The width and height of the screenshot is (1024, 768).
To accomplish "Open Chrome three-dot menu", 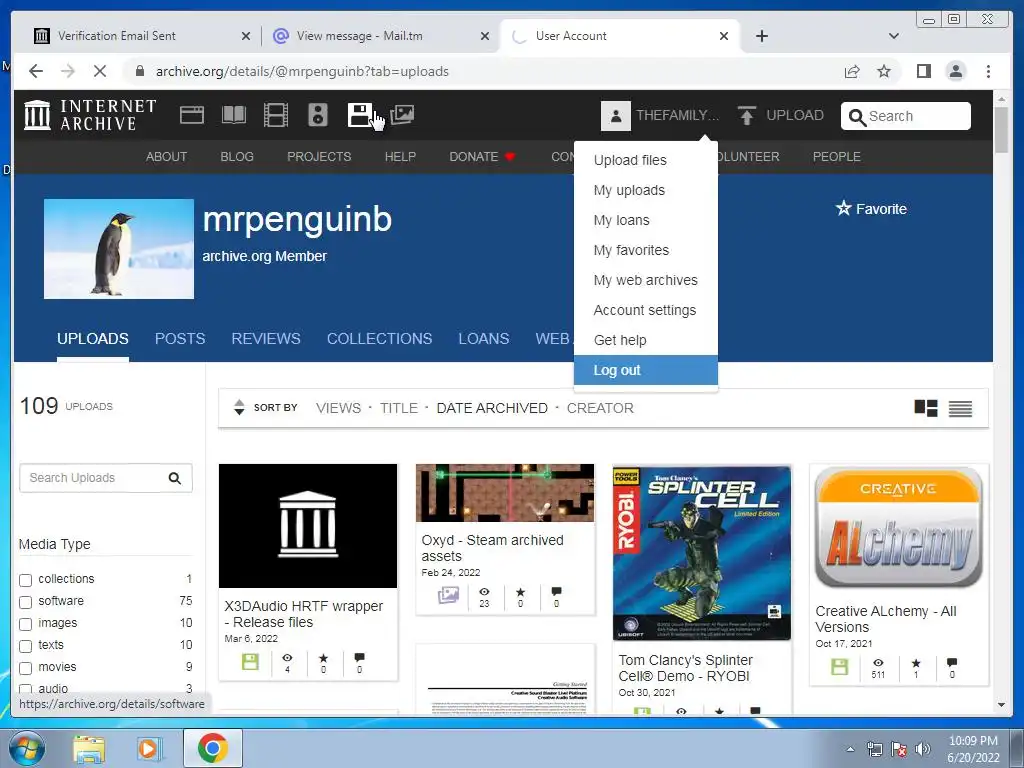I will tap(988, 71).
